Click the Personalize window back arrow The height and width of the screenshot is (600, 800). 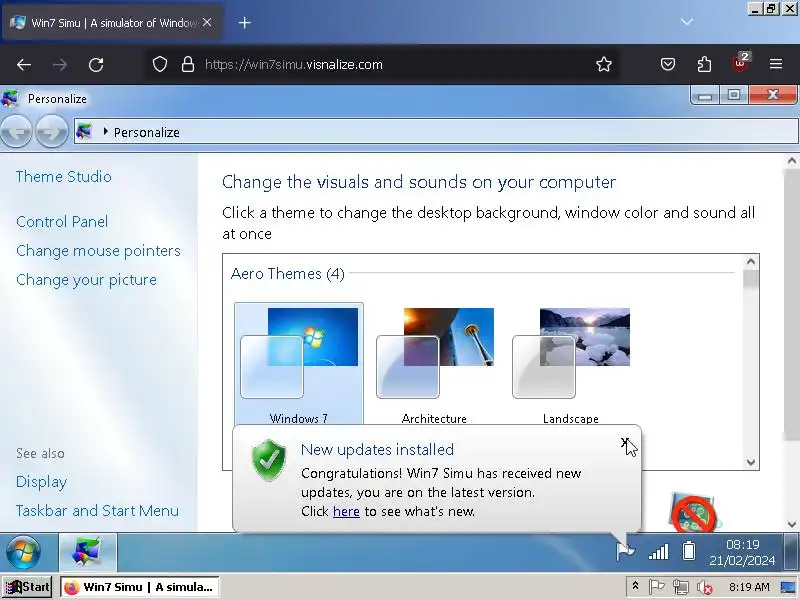pos(16,132)
